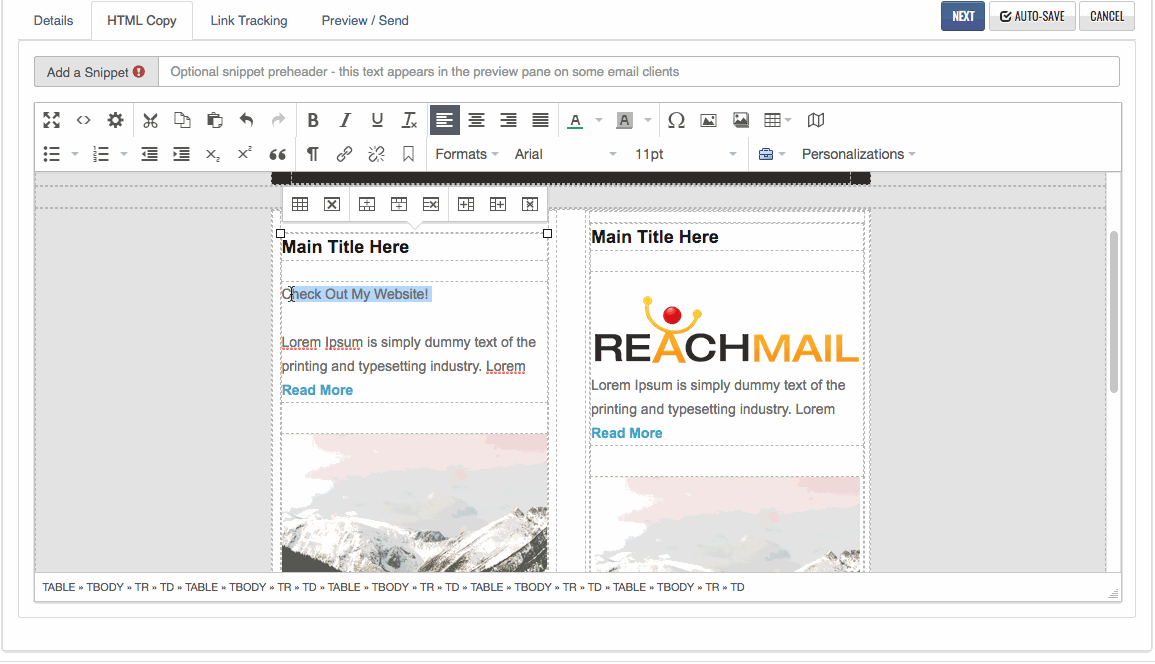Toggle bold formatting
This screenshot has height=664, width=1155.
[x=313, y=120]
